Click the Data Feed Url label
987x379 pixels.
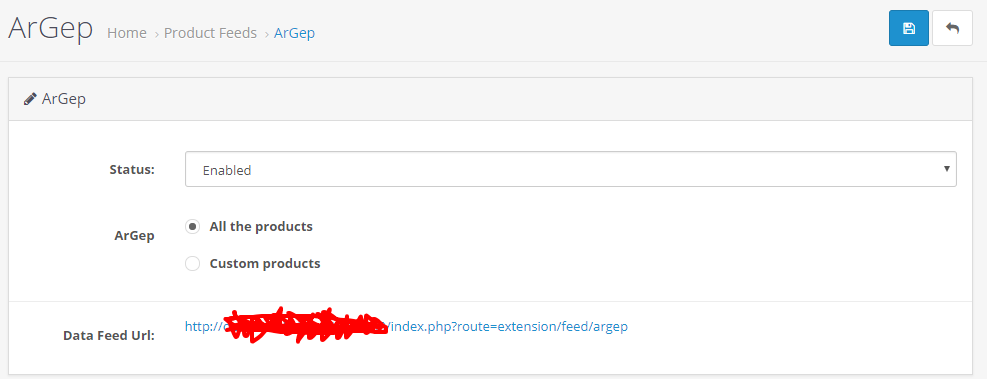(109, 336)
